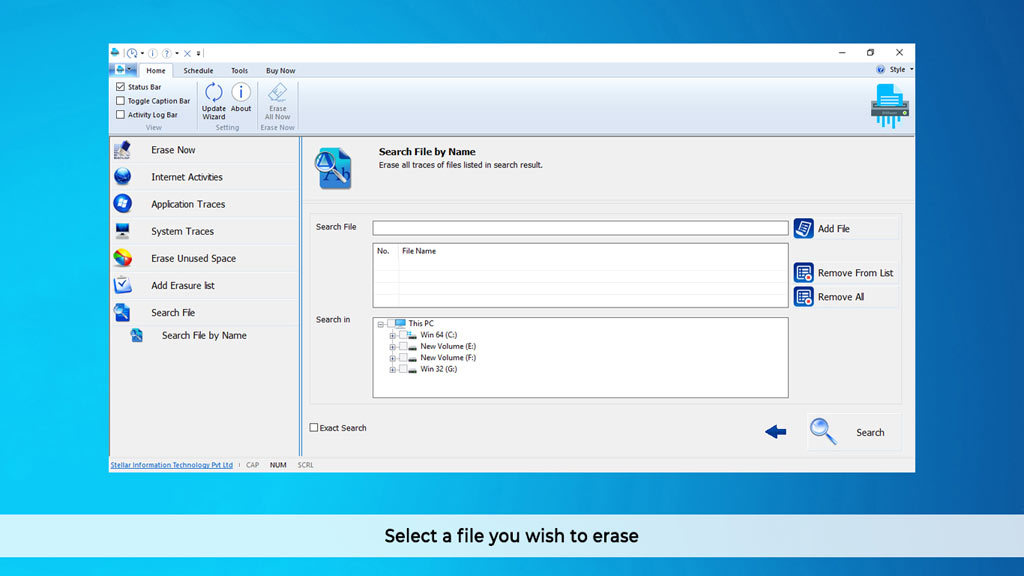Click the blue back arrow
1024x576 pixels.
tap(775, 432)
